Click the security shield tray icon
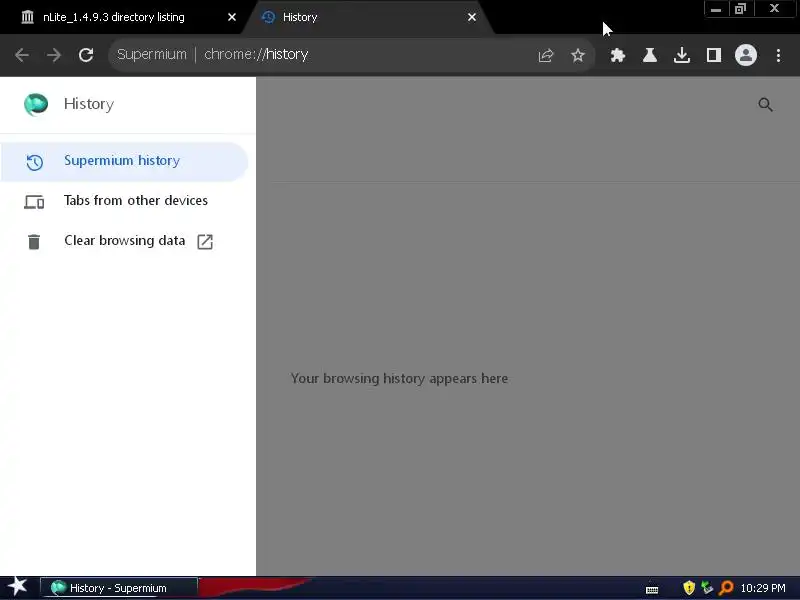 tap(689, 588)
